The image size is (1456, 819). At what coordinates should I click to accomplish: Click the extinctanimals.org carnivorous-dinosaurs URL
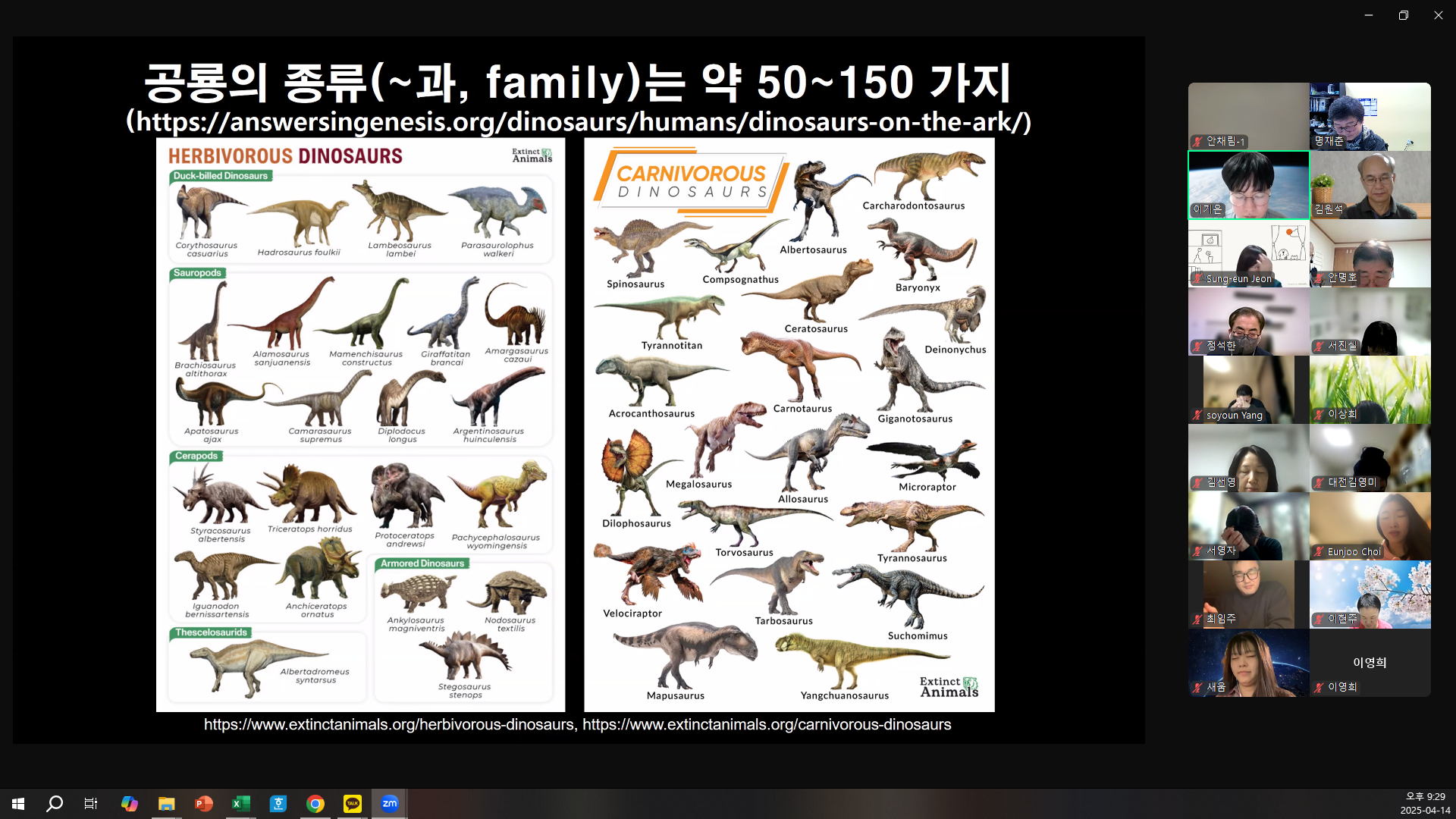pyautogui.click(x=767, y=725)
